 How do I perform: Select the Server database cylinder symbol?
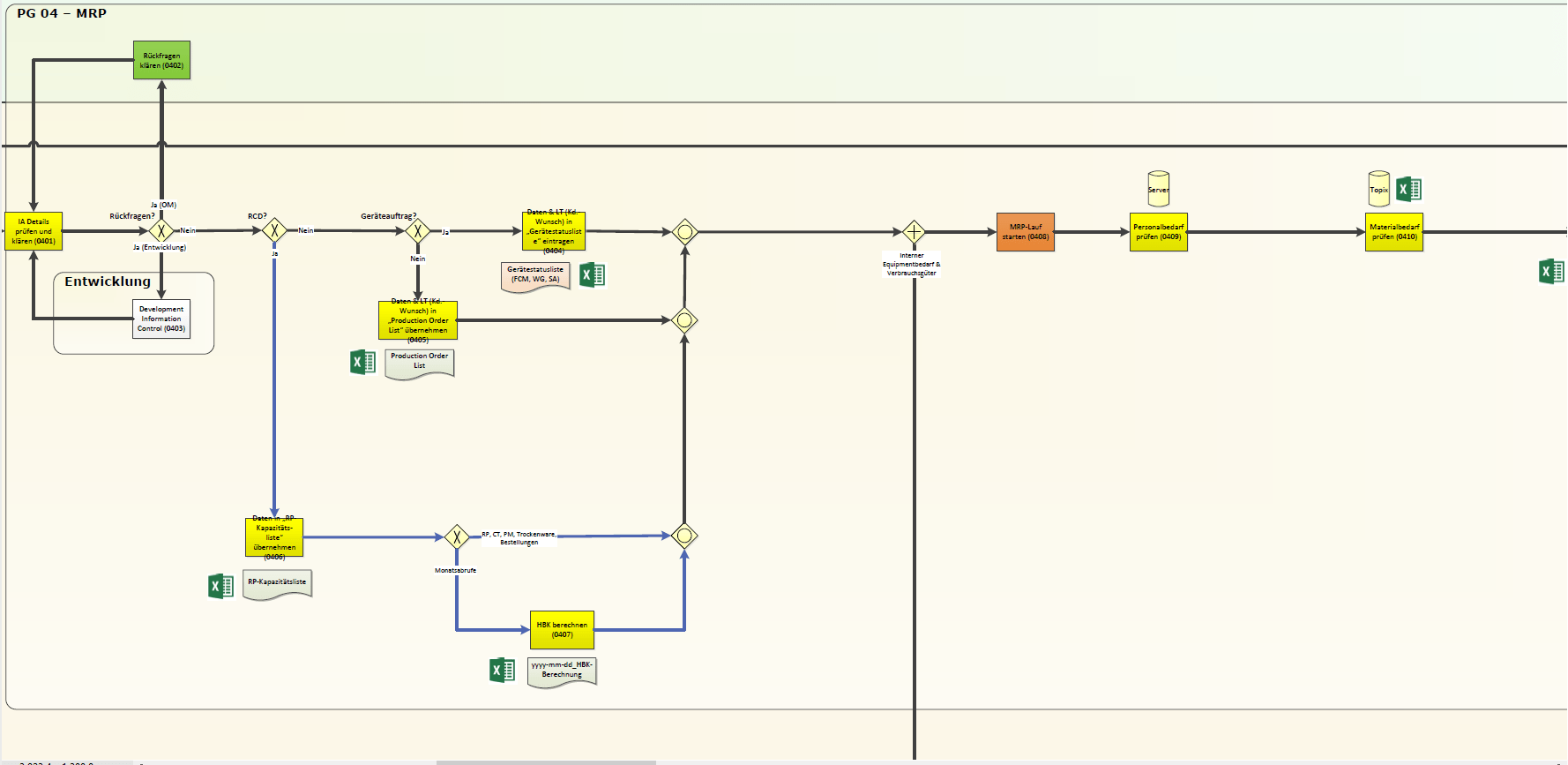tap(1158, 189)
